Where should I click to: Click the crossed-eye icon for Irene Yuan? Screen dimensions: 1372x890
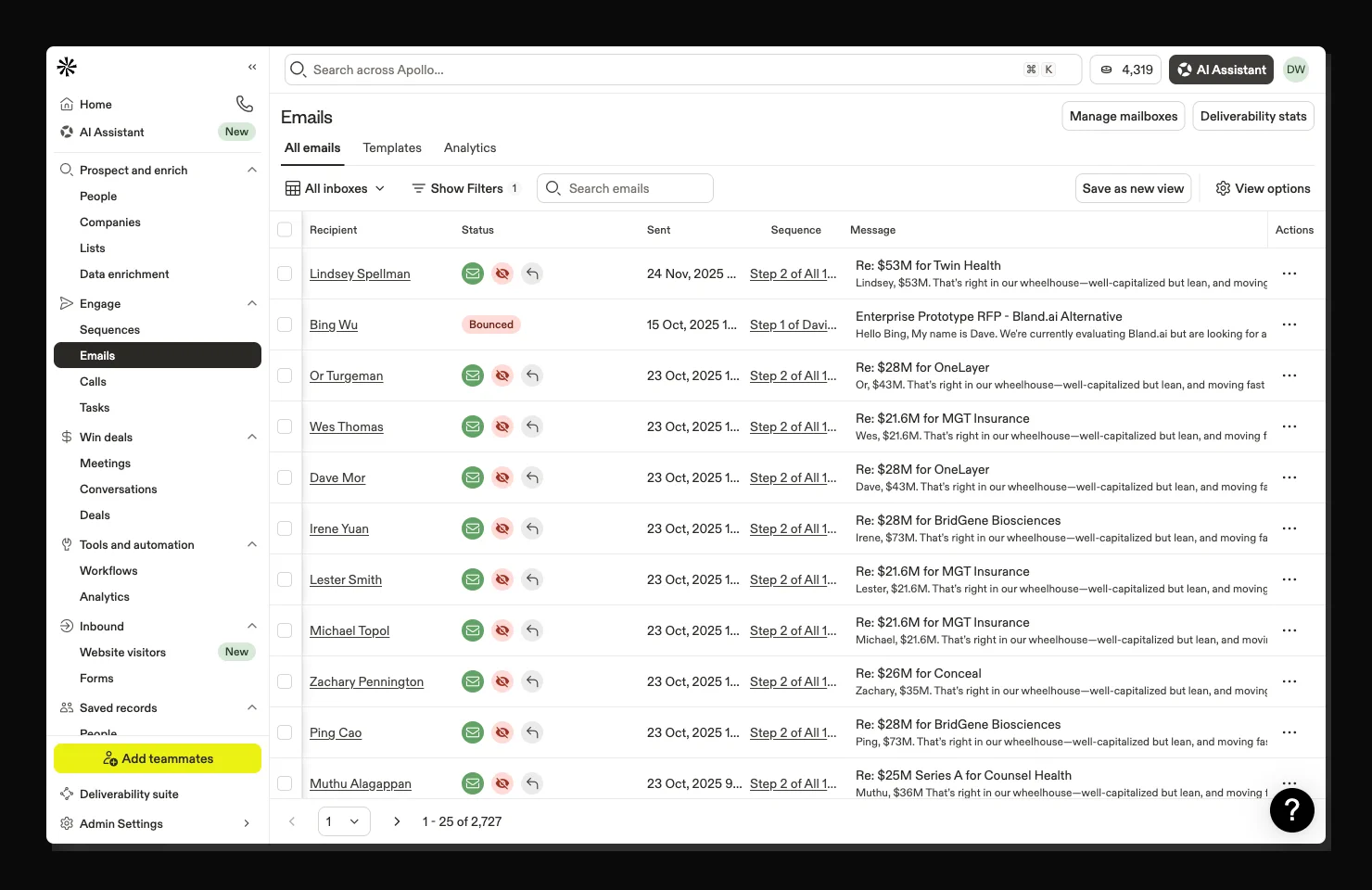coord(502,528)
